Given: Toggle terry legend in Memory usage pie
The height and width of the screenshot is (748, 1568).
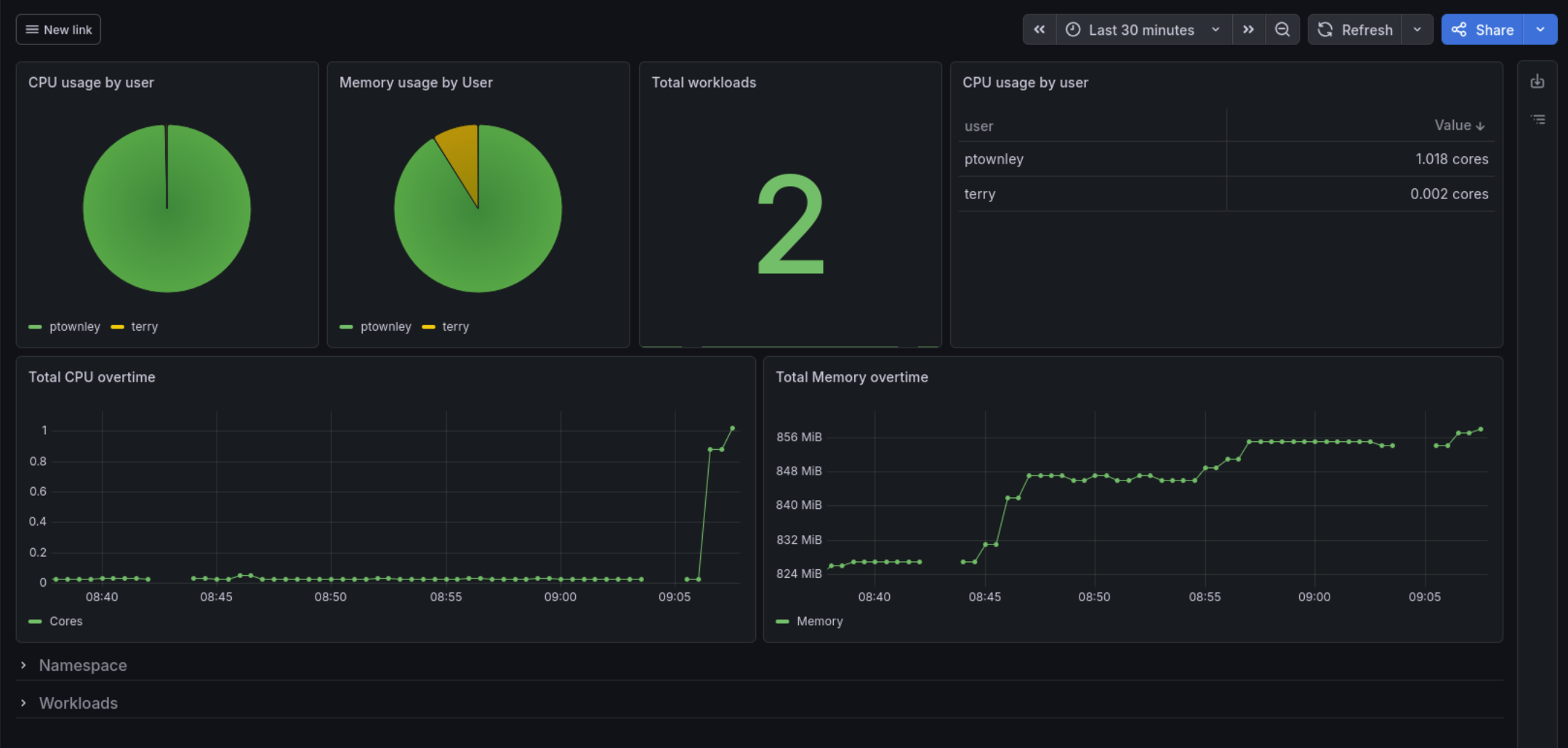Looking at the screenshot, I should pos(455,326).
